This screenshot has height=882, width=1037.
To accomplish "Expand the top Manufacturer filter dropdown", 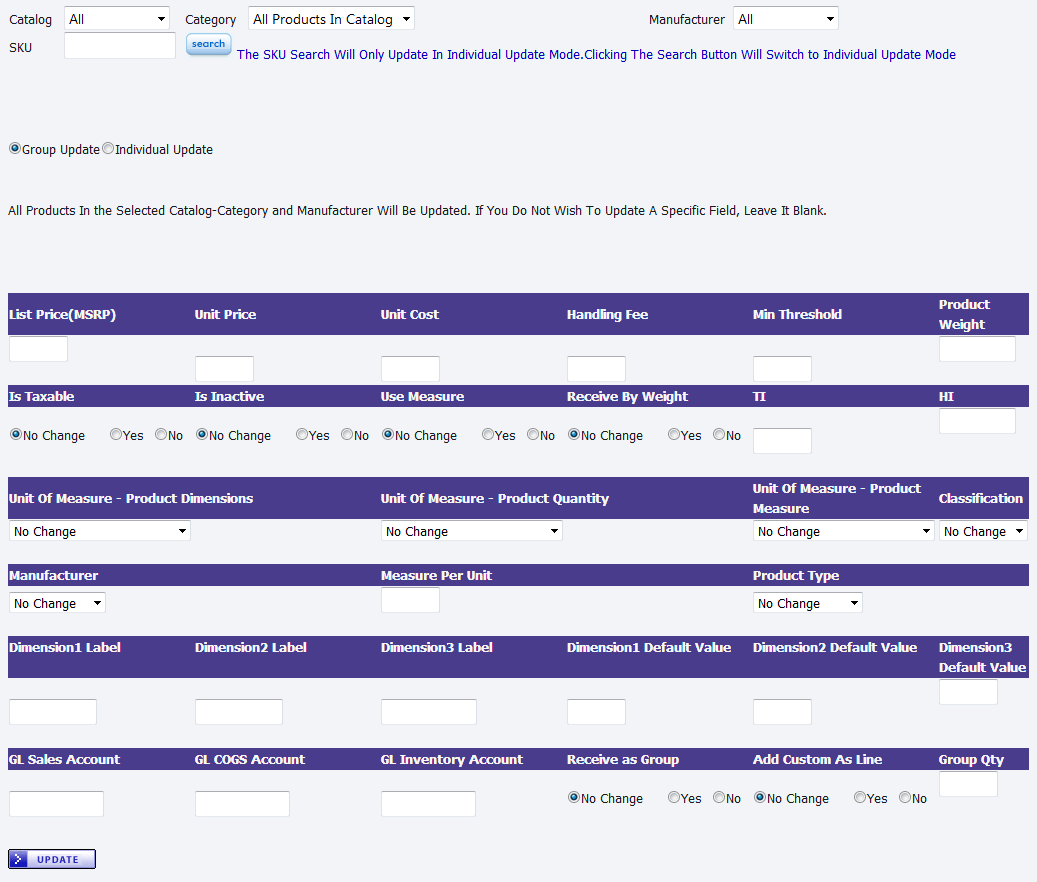I will [785, 19].
